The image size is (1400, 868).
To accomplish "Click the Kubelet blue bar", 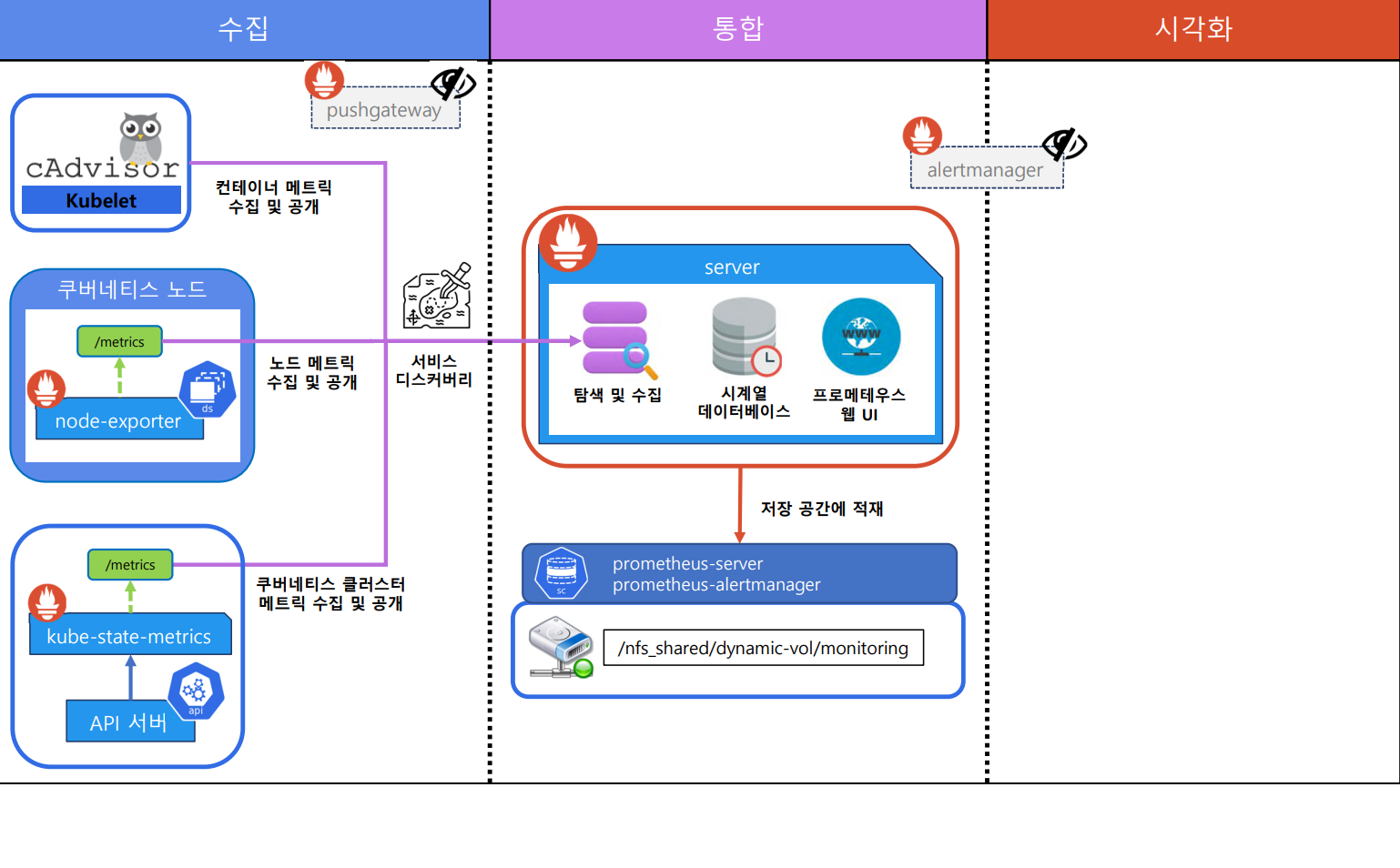I will point(101,200).
